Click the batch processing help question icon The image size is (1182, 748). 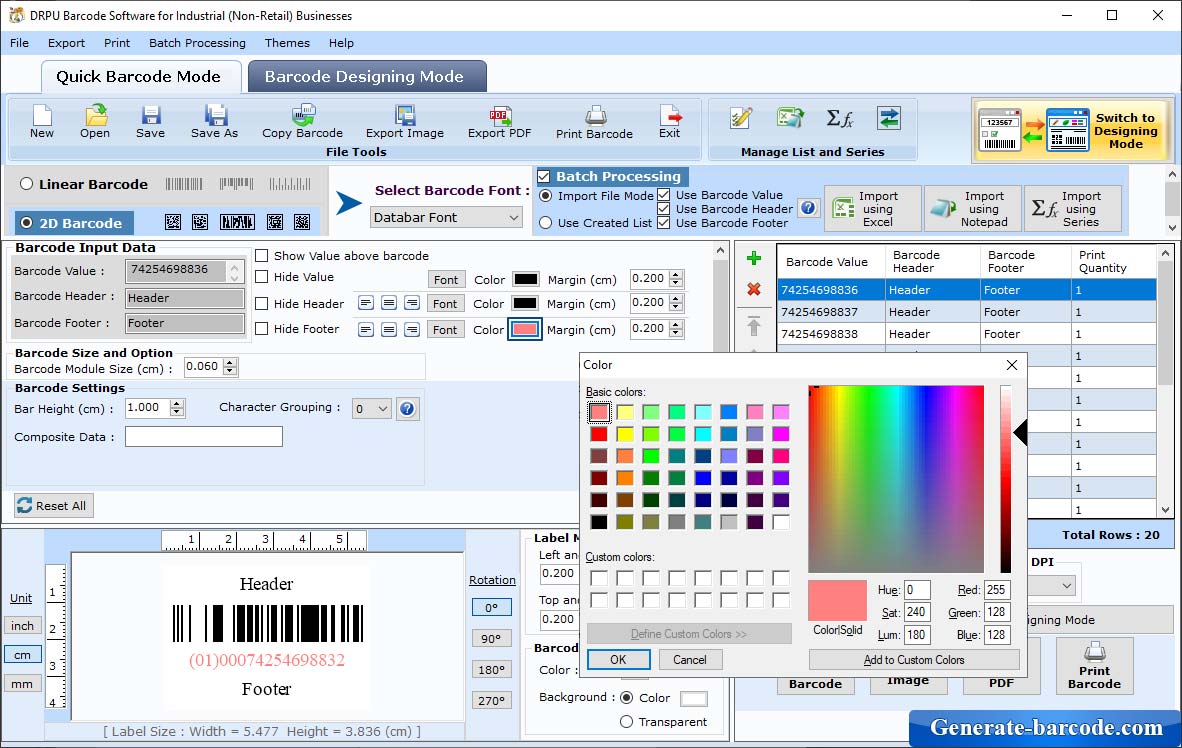(808, 208)
